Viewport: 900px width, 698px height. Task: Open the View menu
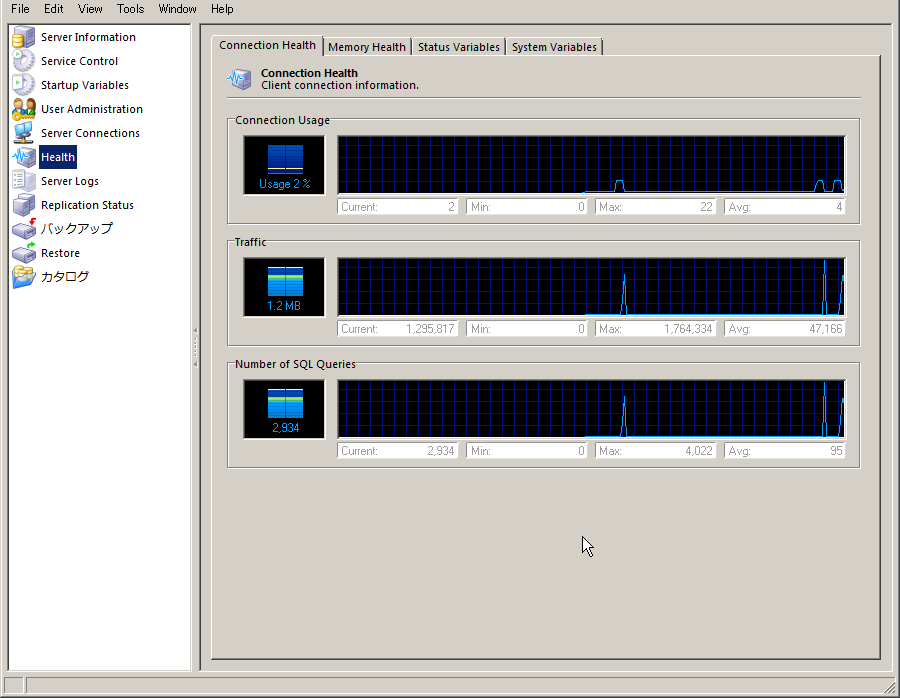pyautogui.click(x=90, y=9)
